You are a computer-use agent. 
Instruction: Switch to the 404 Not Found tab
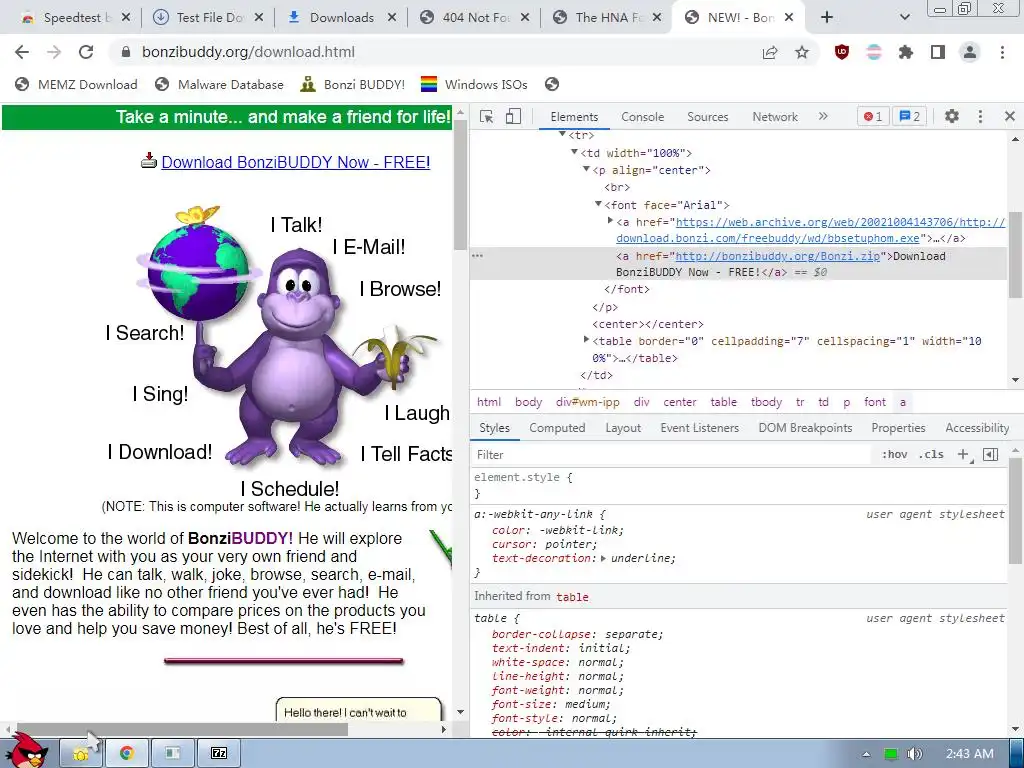pyautogui.click(x=473, y=18)
